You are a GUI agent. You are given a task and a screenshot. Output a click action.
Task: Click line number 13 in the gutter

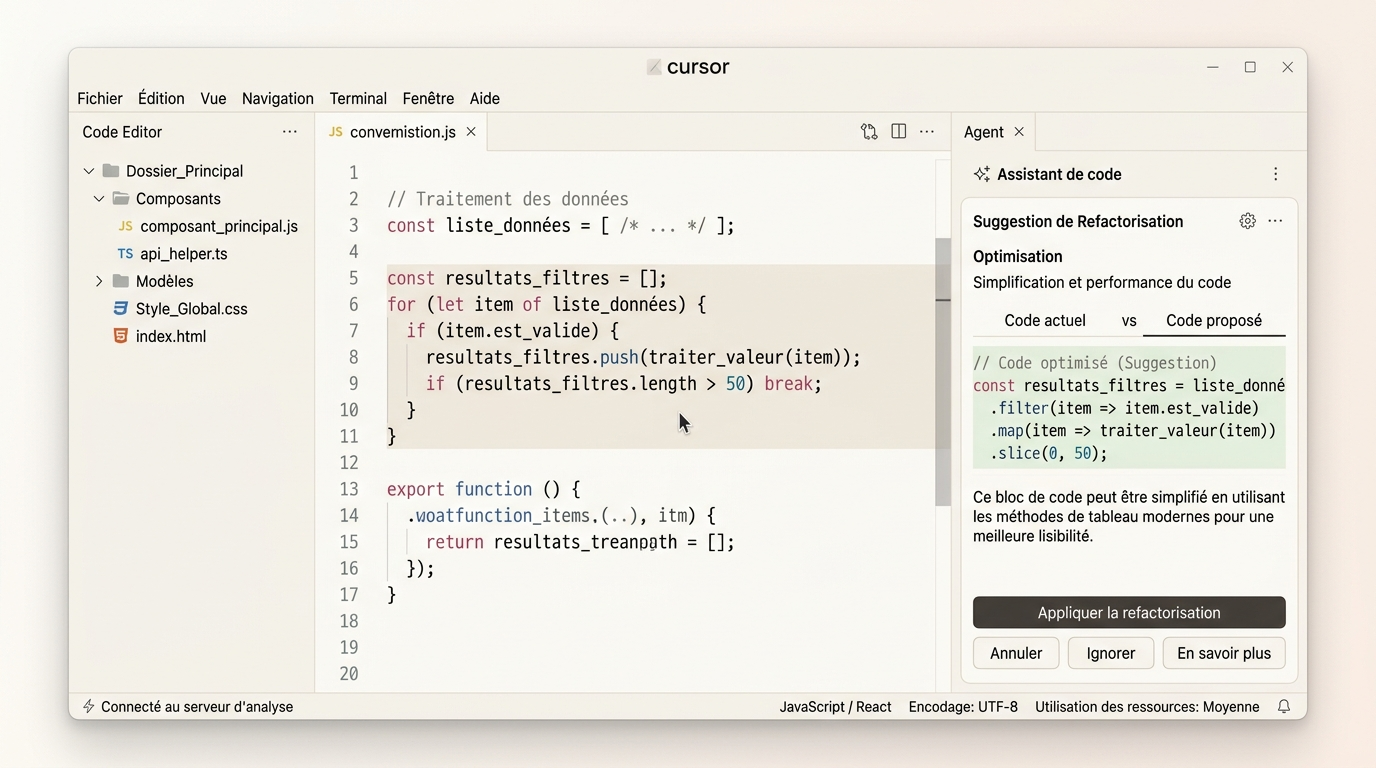348,489
